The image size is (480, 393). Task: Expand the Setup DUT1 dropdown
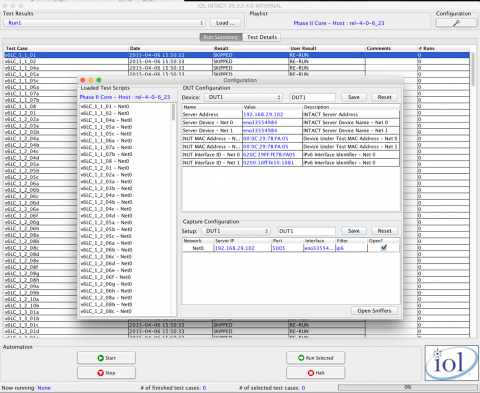coord(236,231)
